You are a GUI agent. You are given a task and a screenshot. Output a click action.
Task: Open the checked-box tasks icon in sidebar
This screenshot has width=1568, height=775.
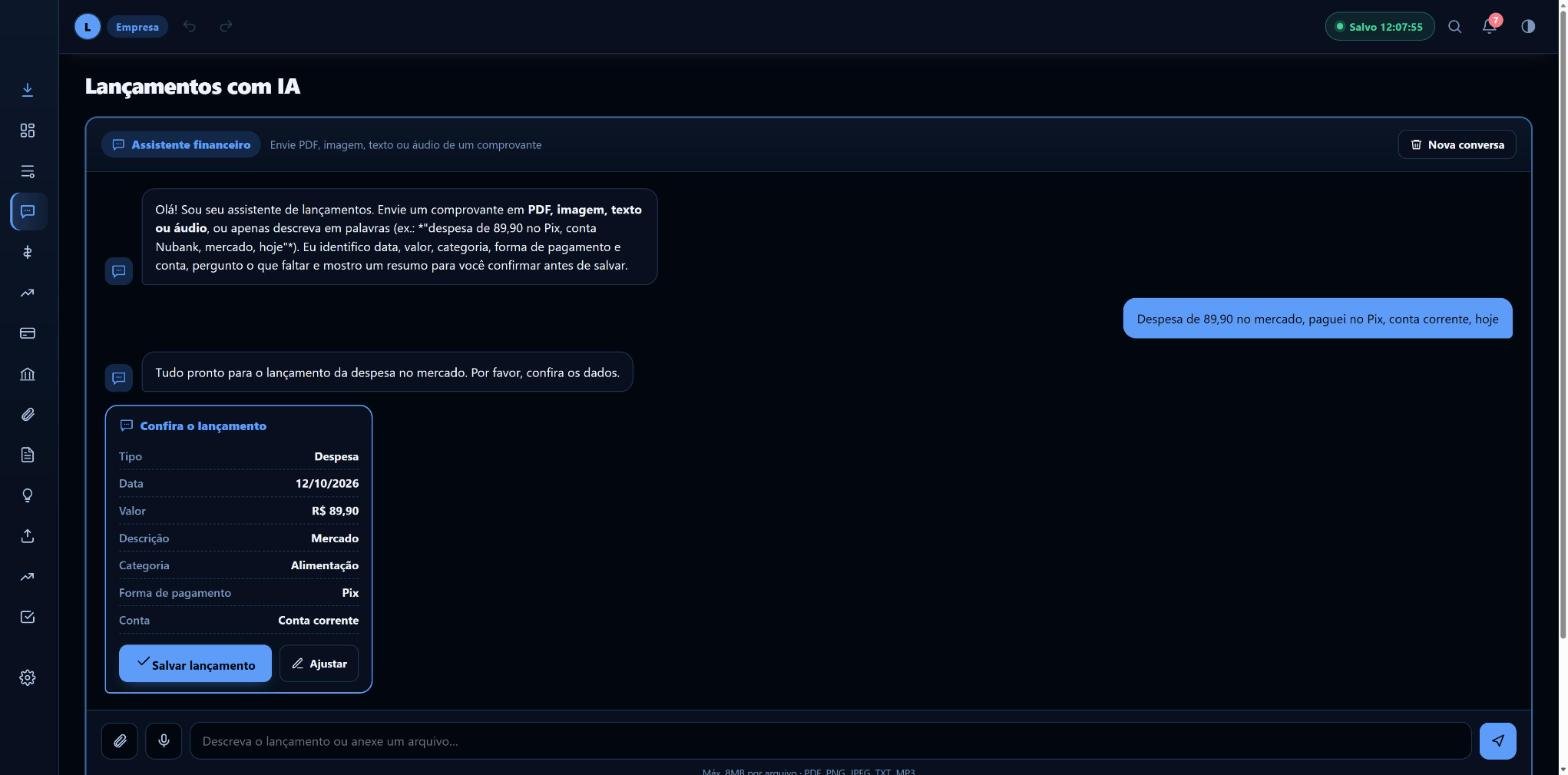[x=27, y=617]
